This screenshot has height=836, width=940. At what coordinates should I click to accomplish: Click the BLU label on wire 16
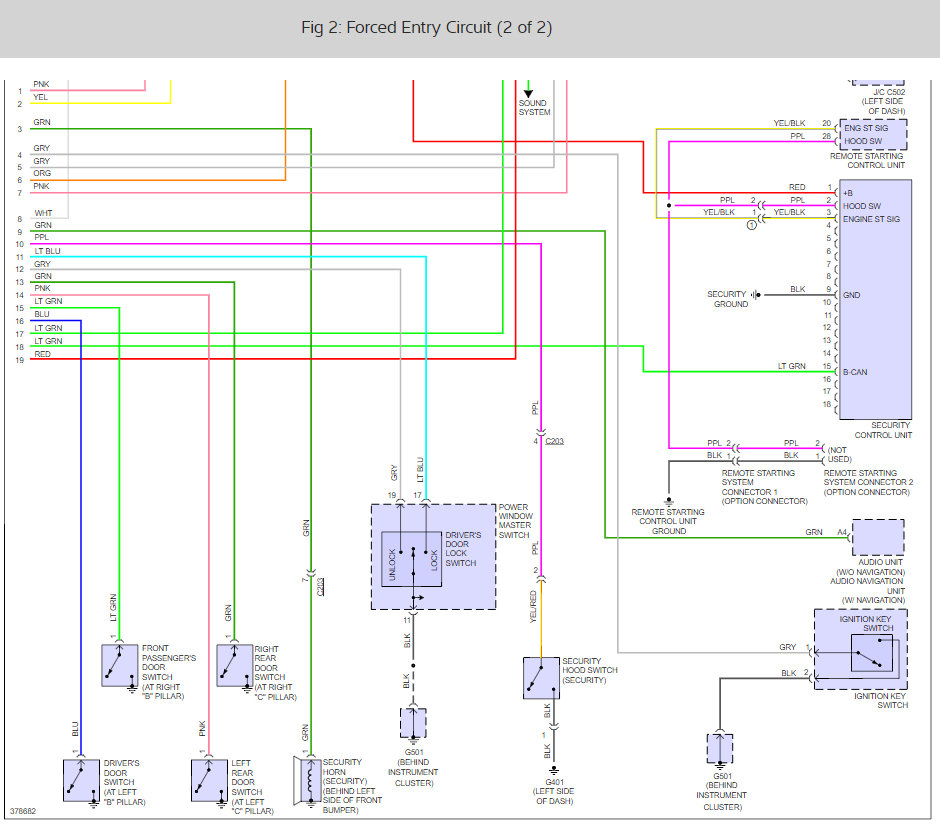coord(42,314)
